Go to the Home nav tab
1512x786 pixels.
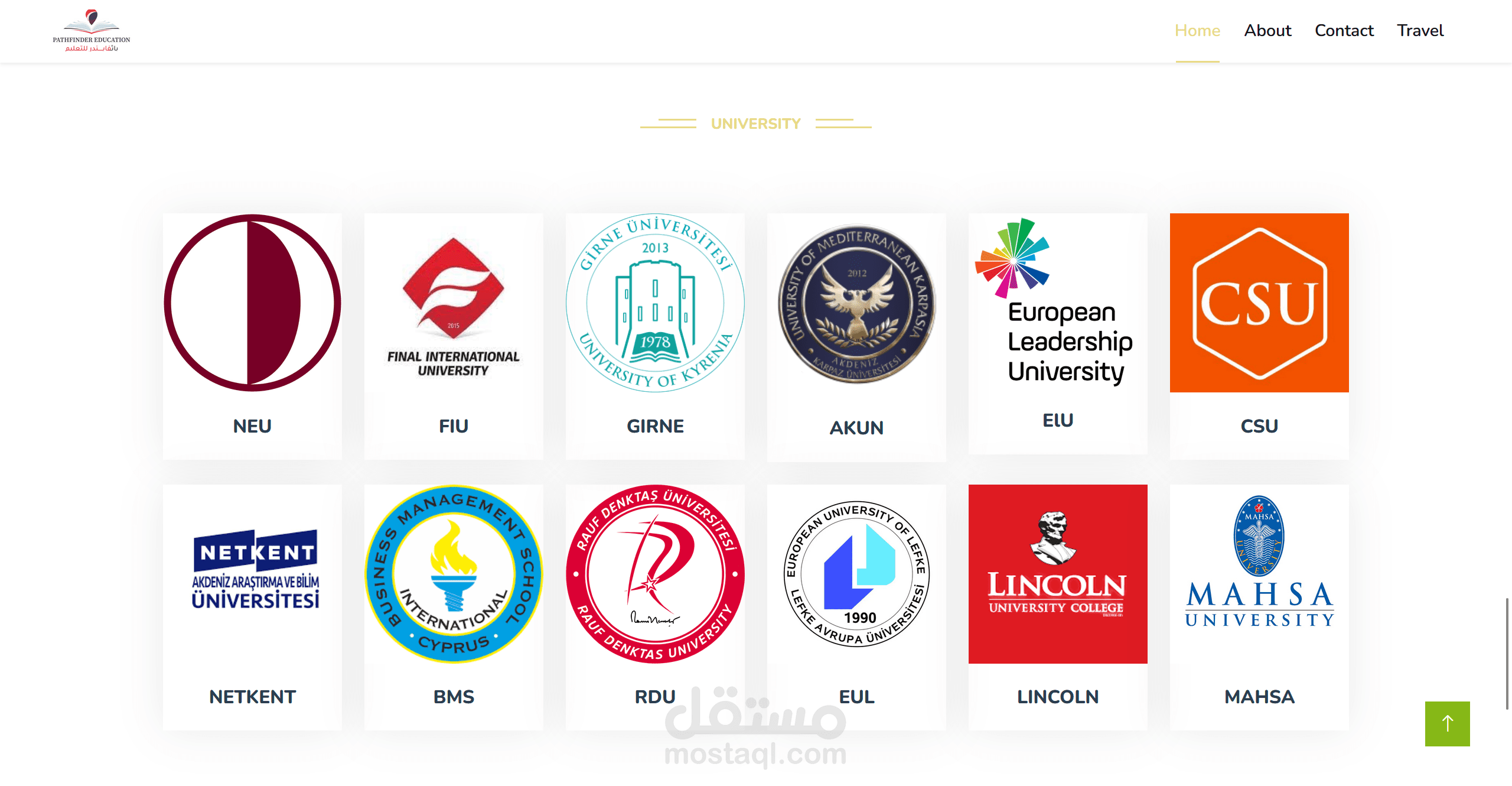[1197, 31]
